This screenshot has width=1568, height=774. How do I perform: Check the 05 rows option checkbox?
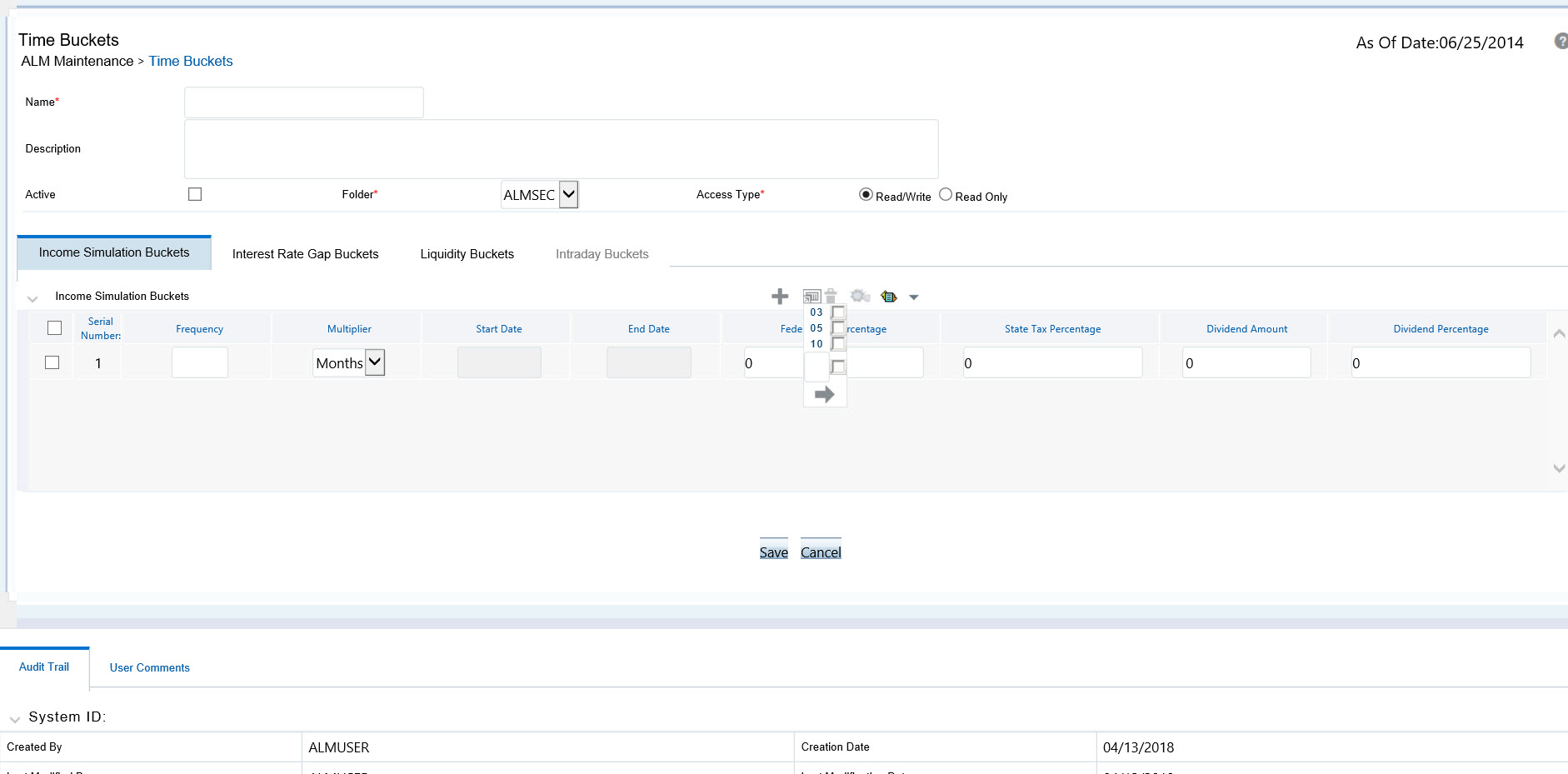pyautogui.click(x=836, y=328)
